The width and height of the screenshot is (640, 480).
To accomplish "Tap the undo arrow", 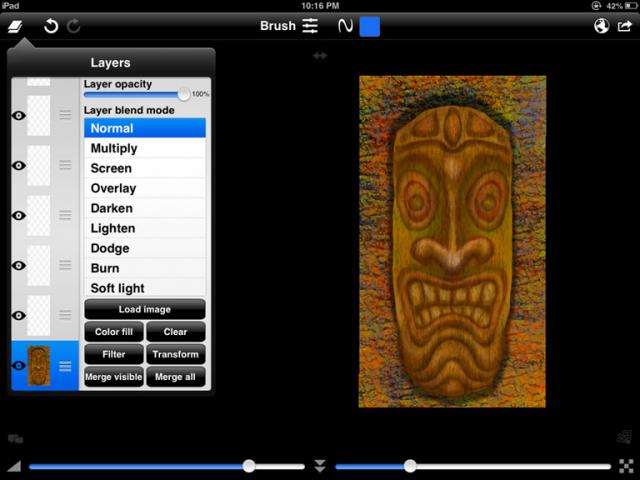I will (x=51, y=26).
